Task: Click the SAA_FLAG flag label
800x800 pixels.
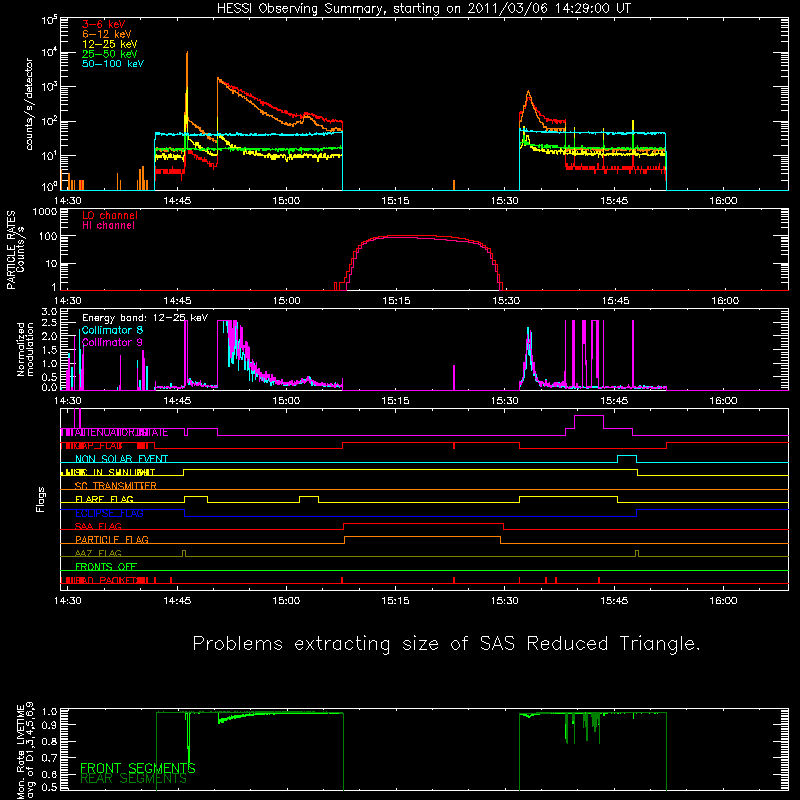Action: [x=98, y=527]
